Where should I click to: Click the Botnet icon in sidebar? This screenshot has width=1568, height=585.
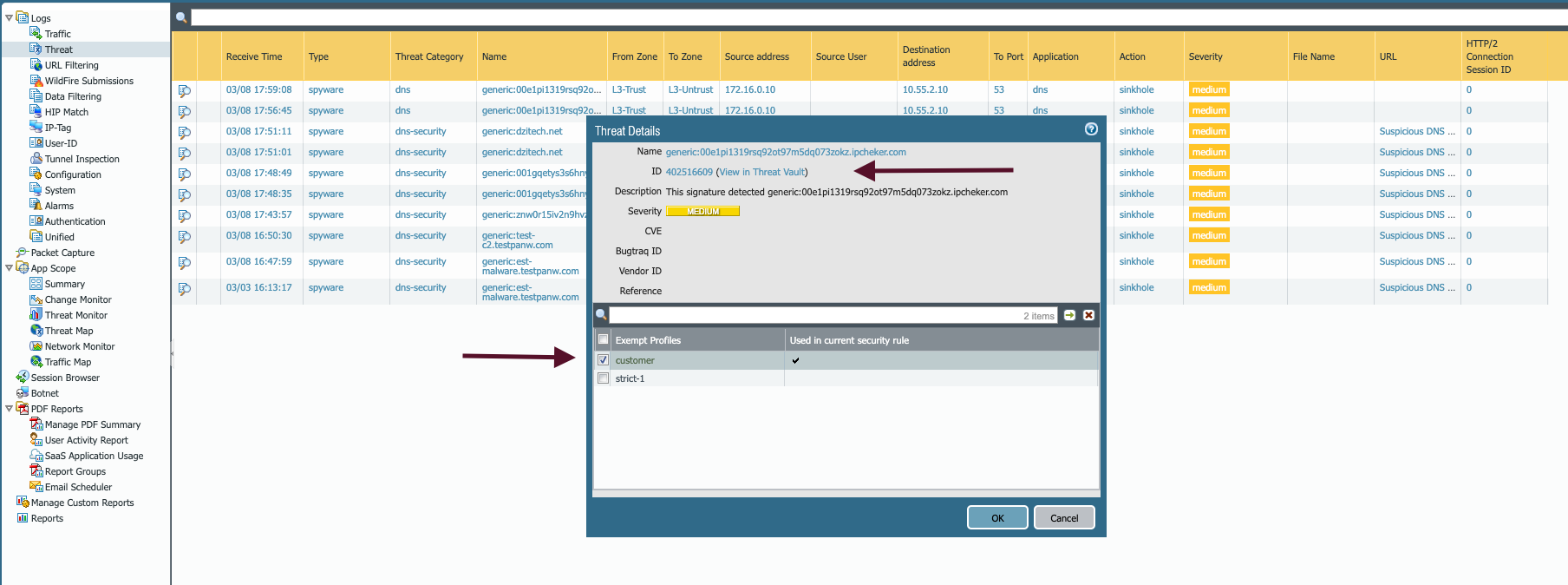pyautogui.click(x=23, y=393)
